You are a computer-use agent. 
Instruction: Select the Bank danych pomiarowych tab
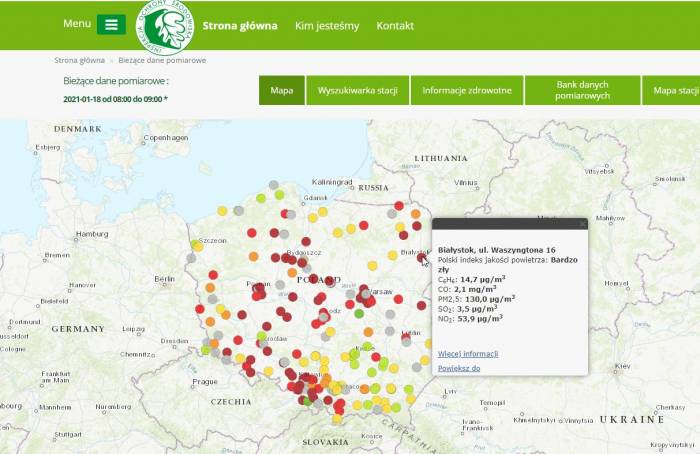click(582, 91)
